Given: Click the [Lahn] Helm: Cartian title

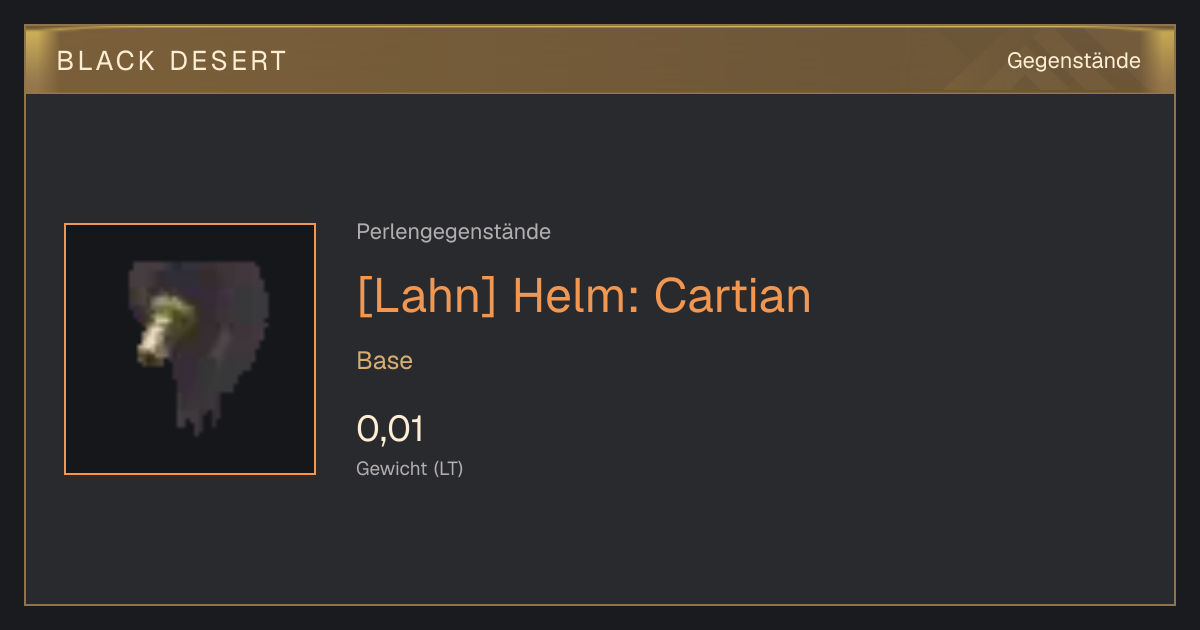Looking at the screenshot, I should tap(584, 296).
